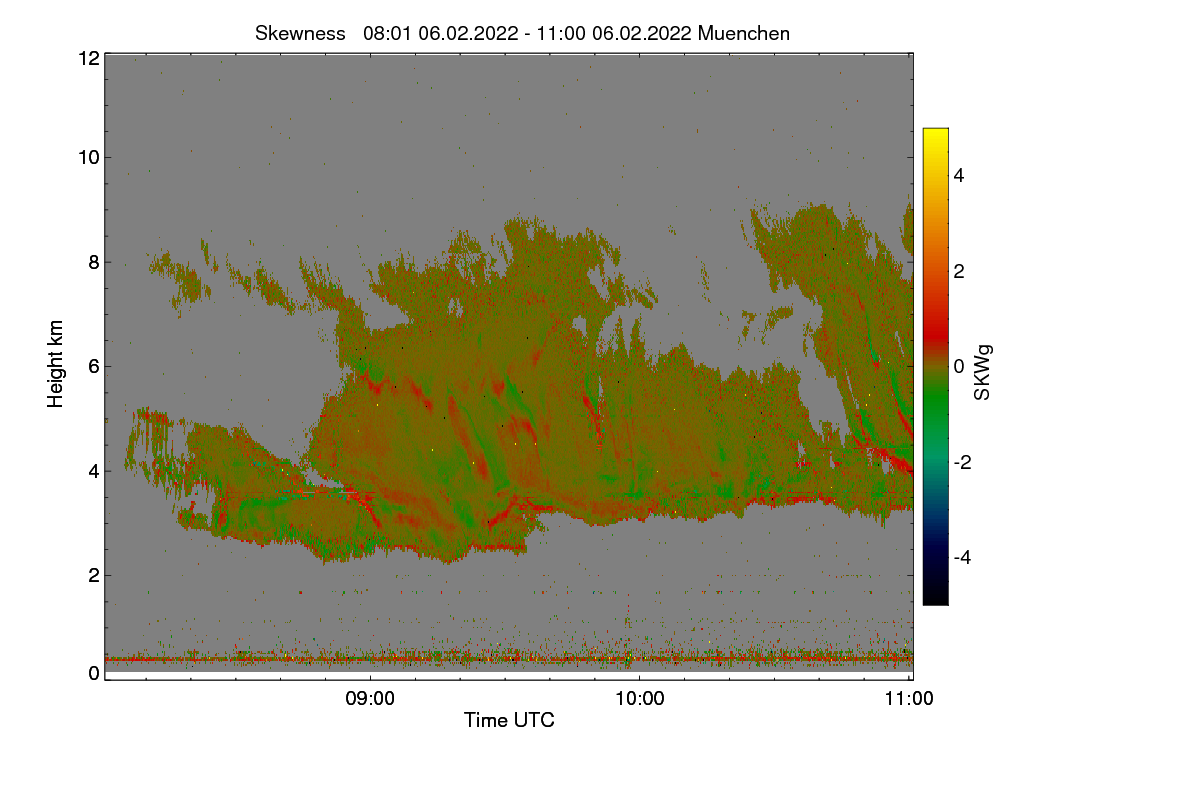The width and height of the screenshot is (1200, 800).
Task: Click the '10:00' time tick label
Action: click(640, 699)
